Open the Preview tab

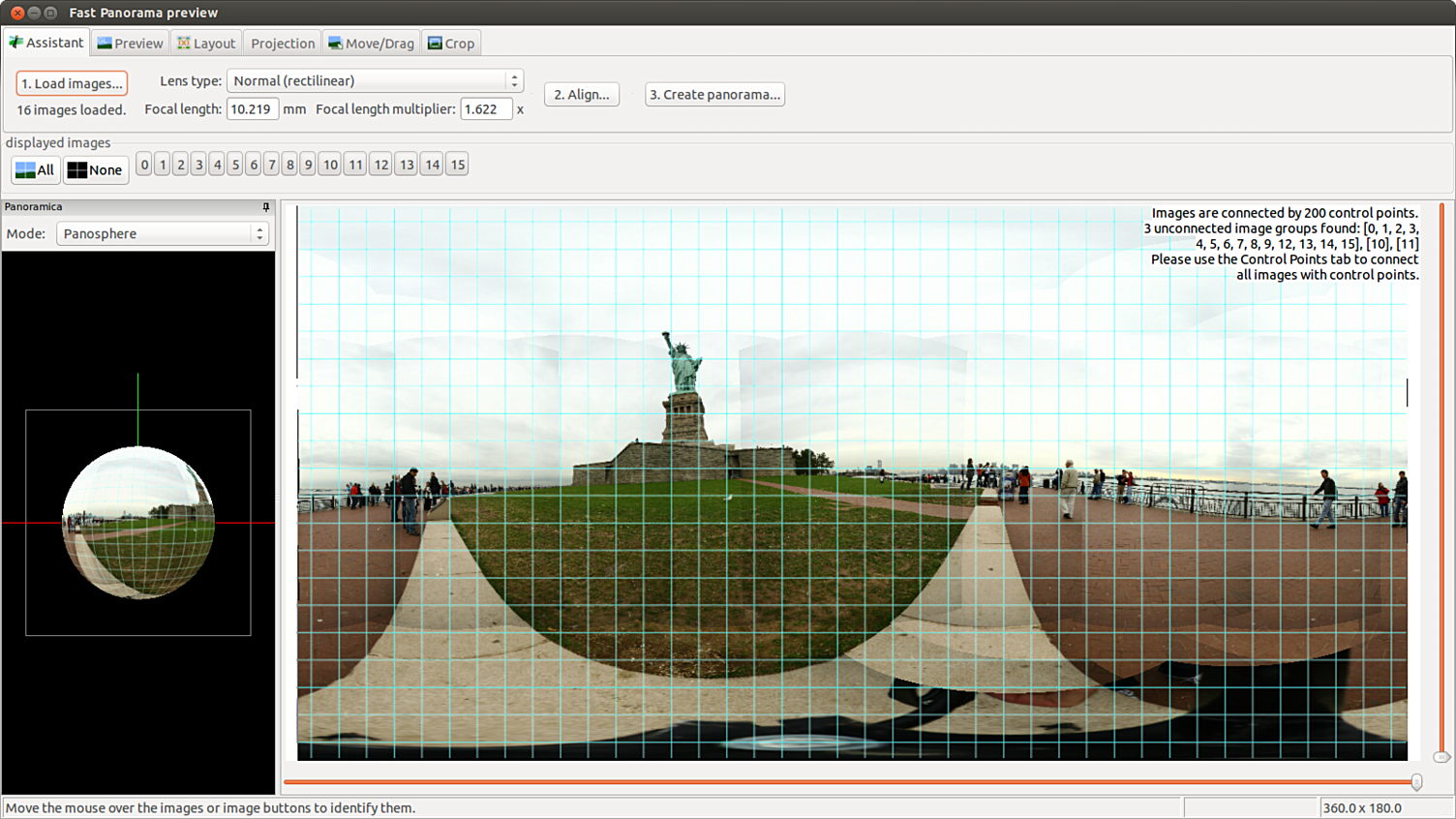[130, 44]
